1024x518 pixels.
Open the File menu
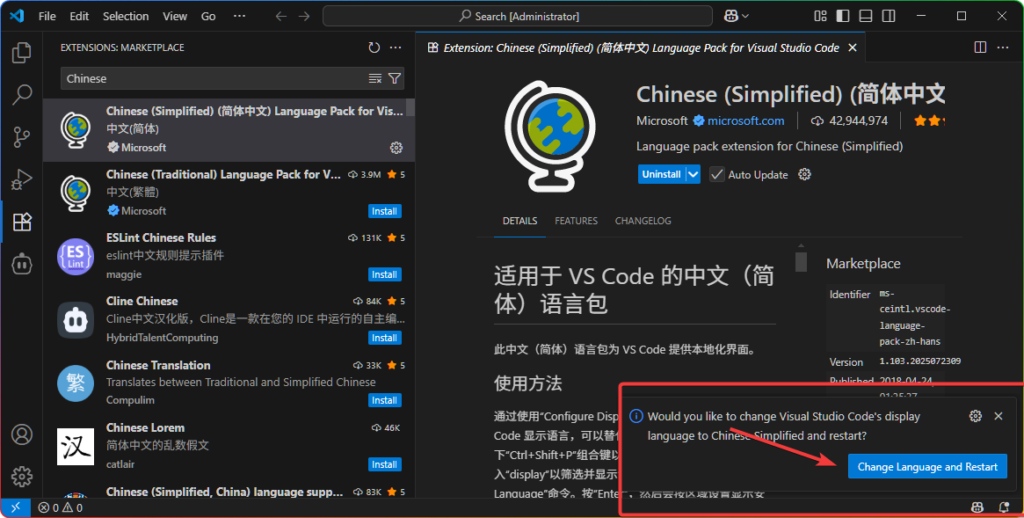pyautogui.click(x=47, y=16)
